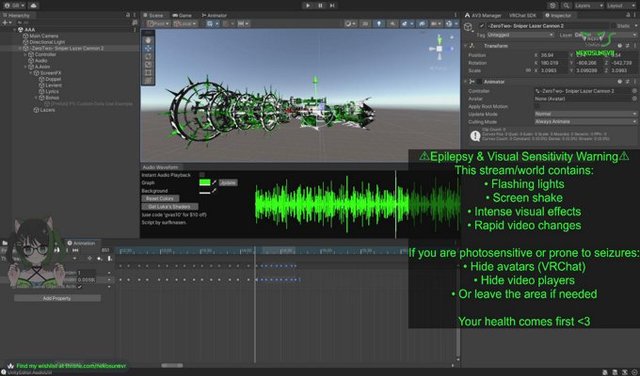Collapse the AAA scene root
Image resolution: width=640 pixels, height=376 pixels.
click(x=14, y=30)
